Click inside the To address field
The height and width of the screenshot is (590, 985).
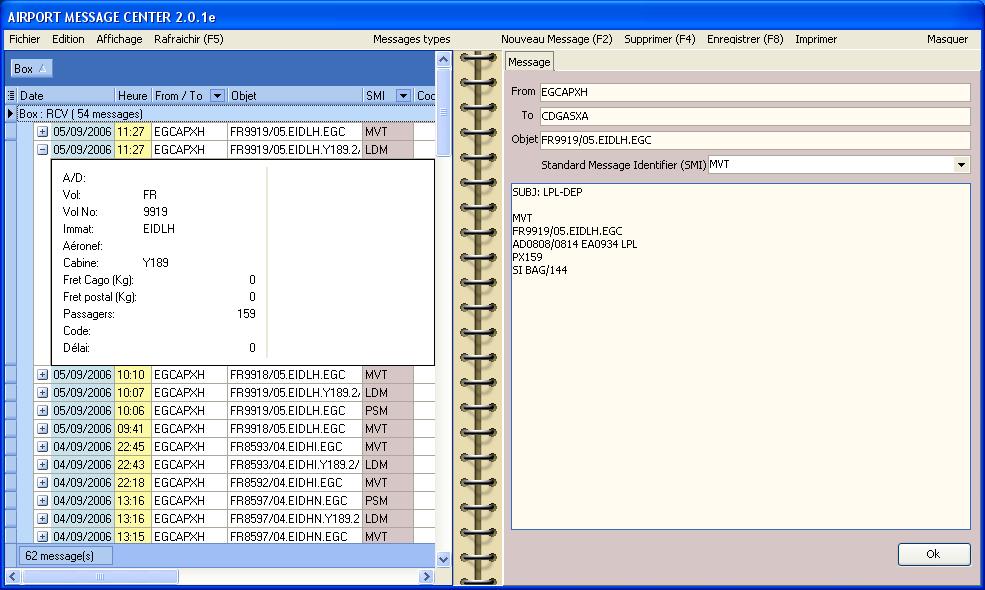click(x=754, y=116)
